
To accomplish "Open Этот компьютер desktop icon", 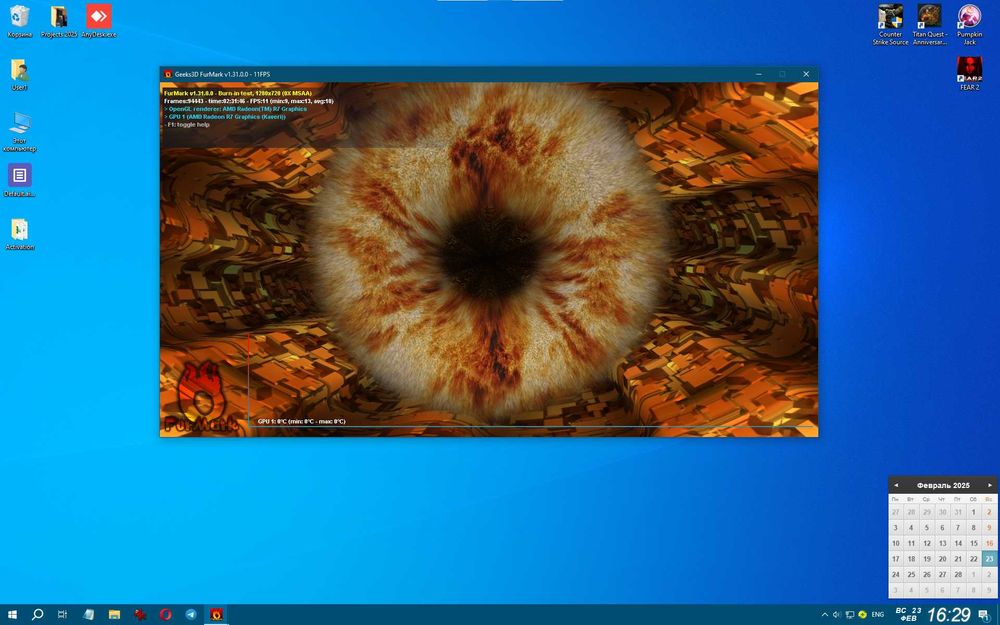I will (x=20, y=132).
